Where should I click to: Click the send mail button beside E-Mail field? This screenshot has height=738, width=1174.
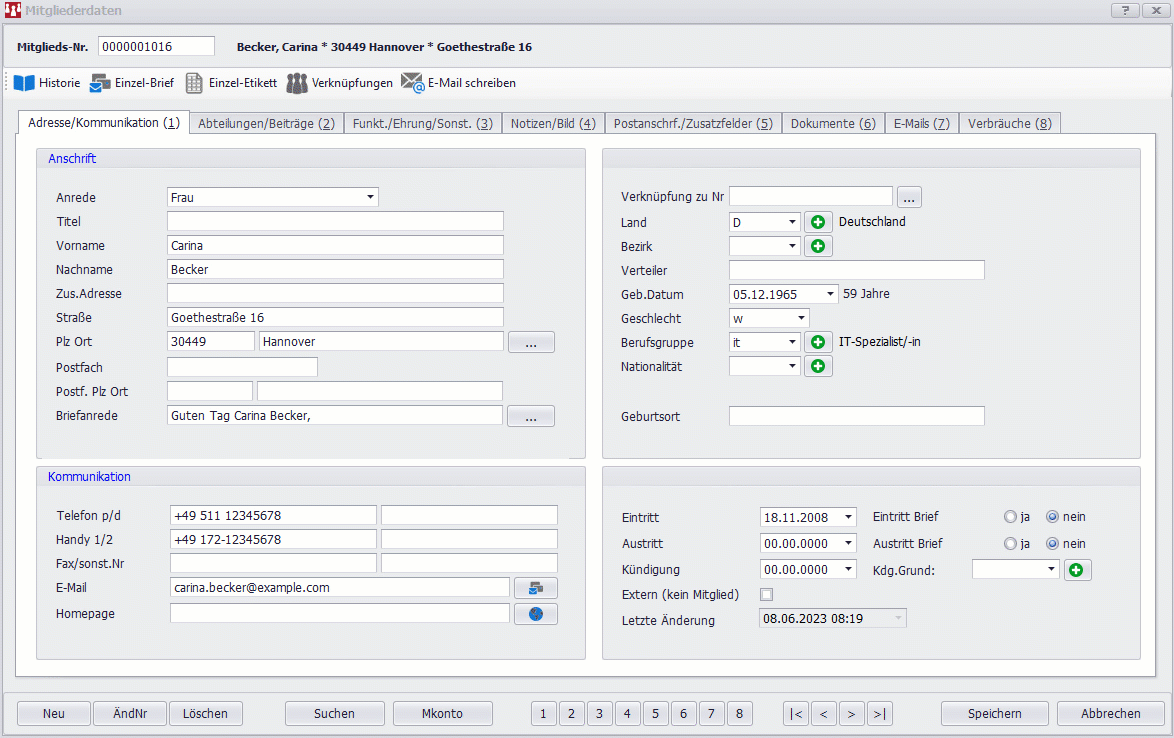[x=535, y=588]
